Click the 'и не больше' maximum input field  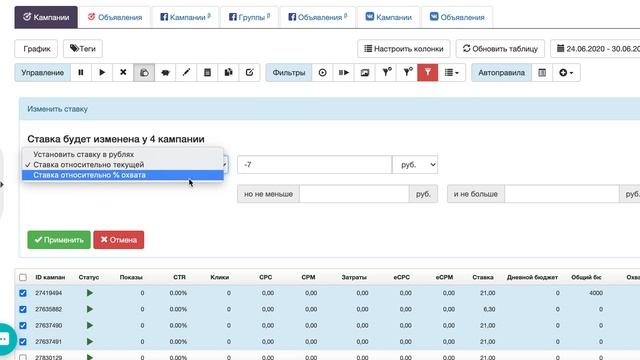(562, 194)
